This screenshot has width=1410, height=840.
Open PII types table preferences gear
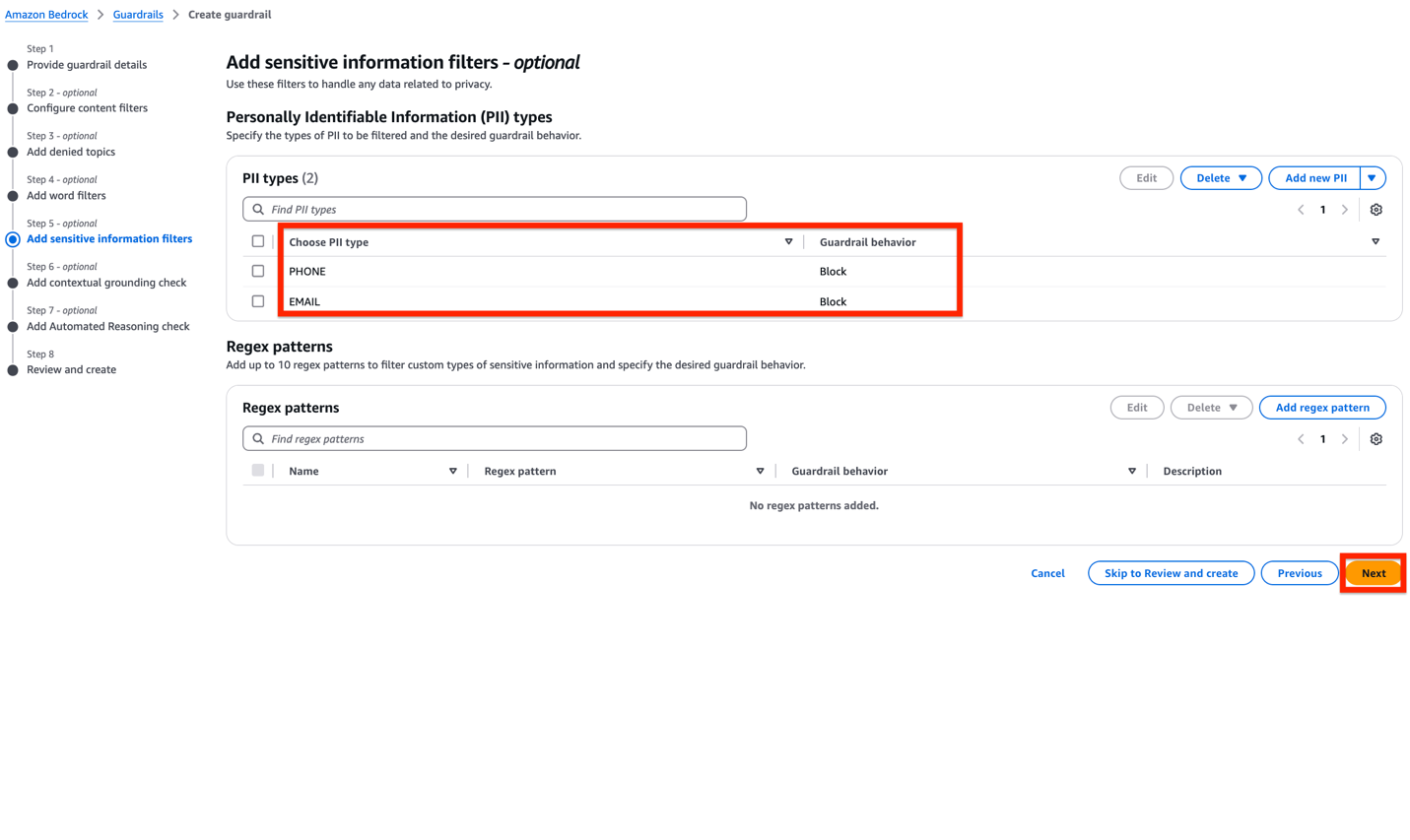[x=1376, y=209]
